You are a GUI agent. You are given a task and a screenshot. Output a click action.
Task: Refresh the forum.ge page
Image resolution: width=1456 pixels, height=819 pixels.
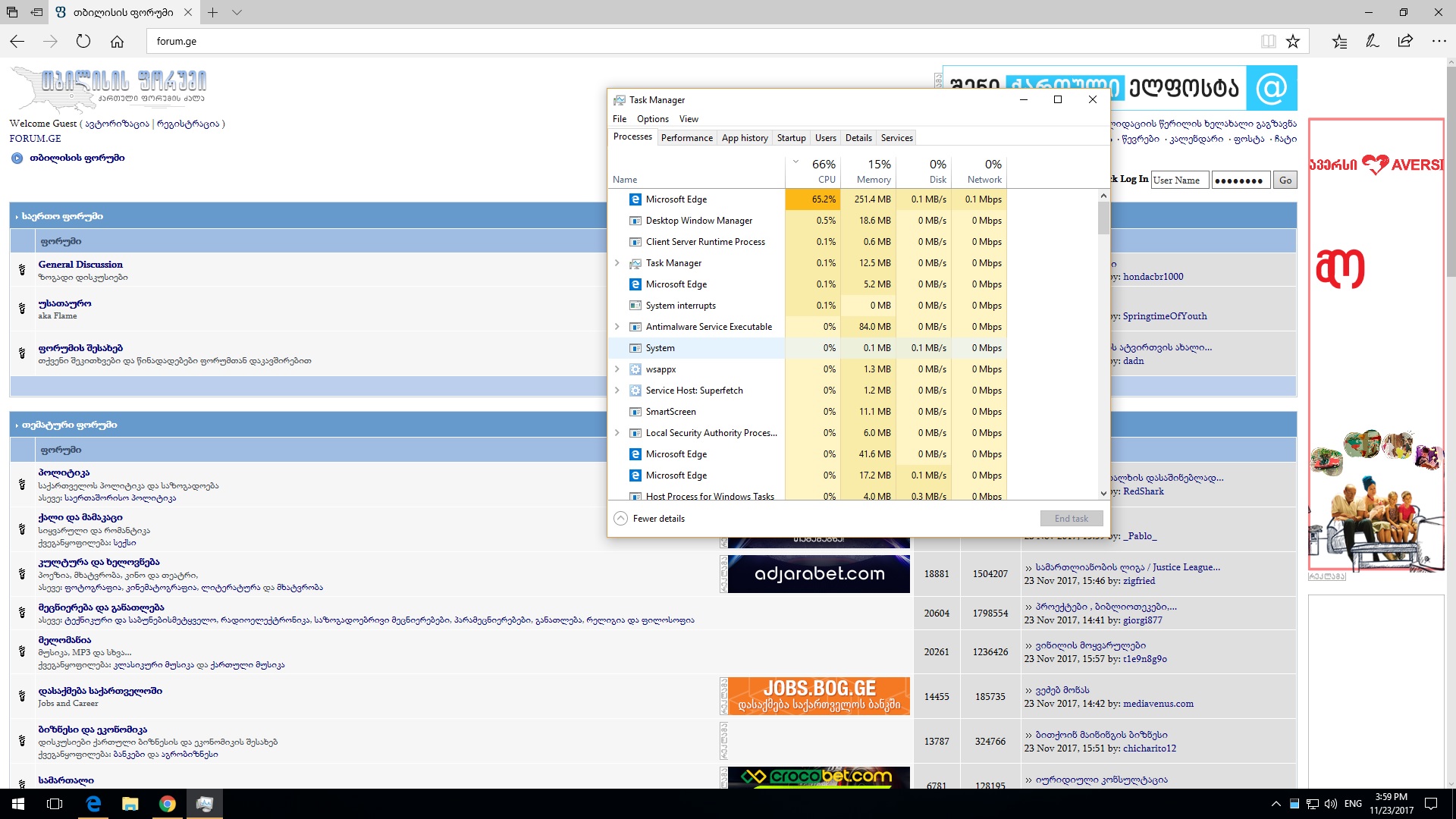point(83,42)
